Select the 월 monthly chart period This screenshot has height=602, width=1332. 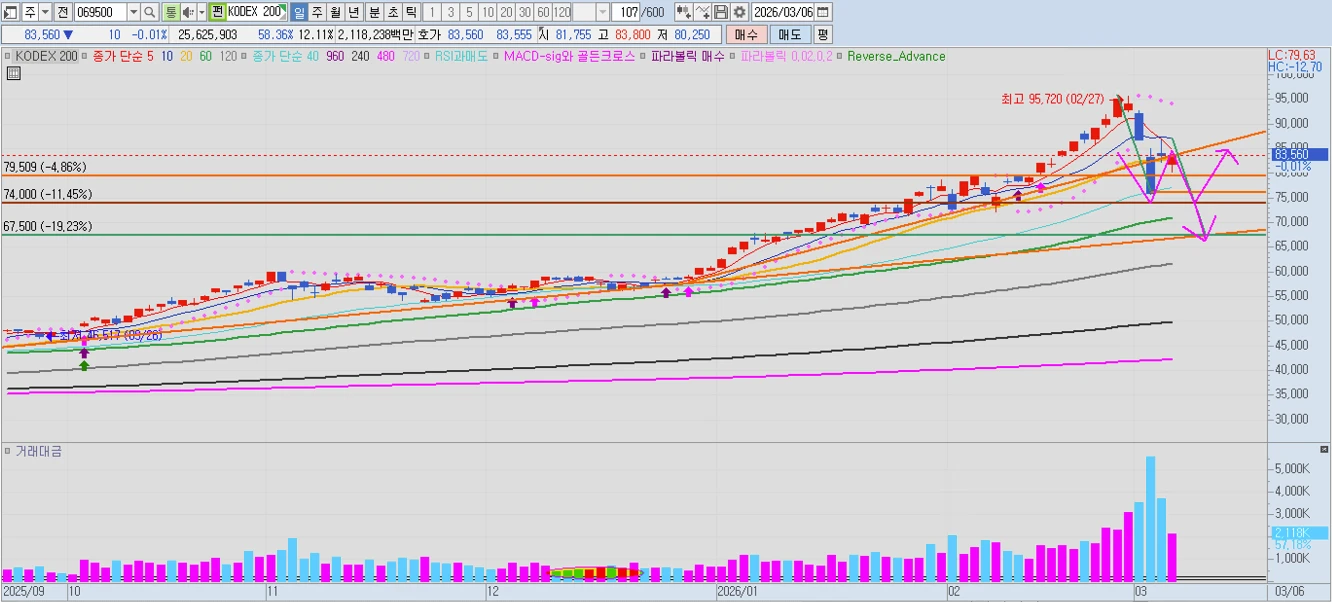pyautogui.click(x=335, y=12)
